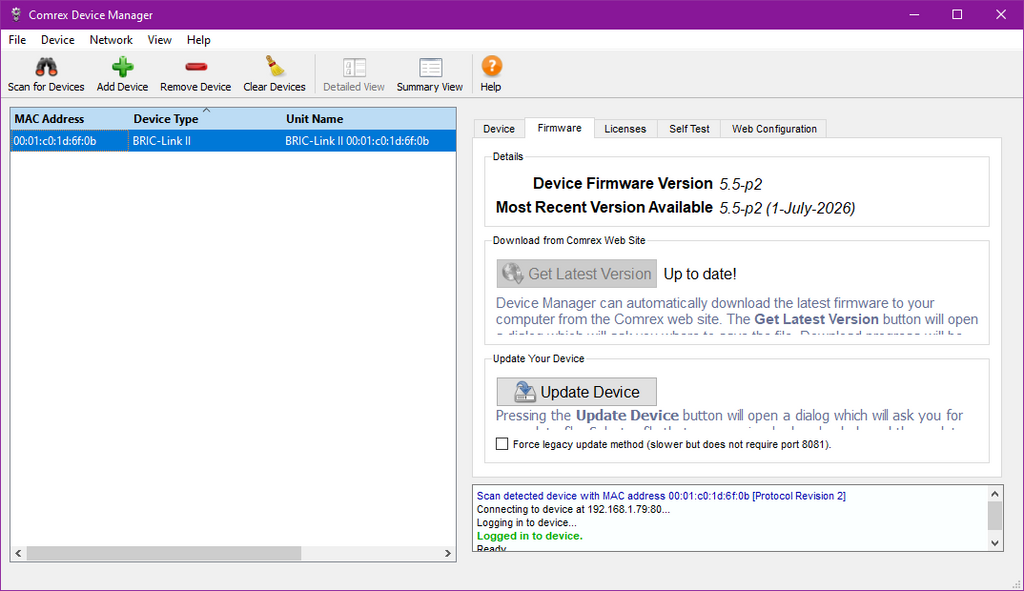Click the log panel vertical scrollbar thumb
This screenshot has height=591, width=1024.
point(995,516)
